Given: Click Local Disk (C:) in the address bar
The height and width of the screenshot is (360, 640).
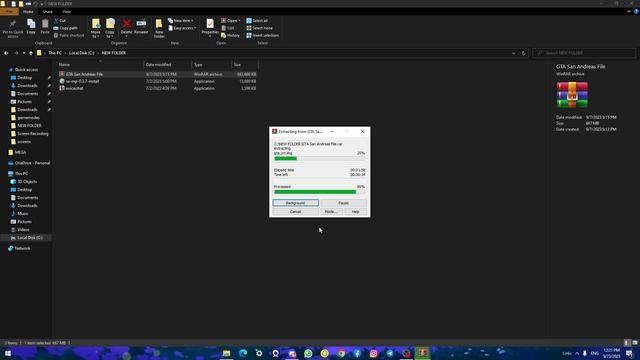Looking at the screenshot, I should 81,53.
